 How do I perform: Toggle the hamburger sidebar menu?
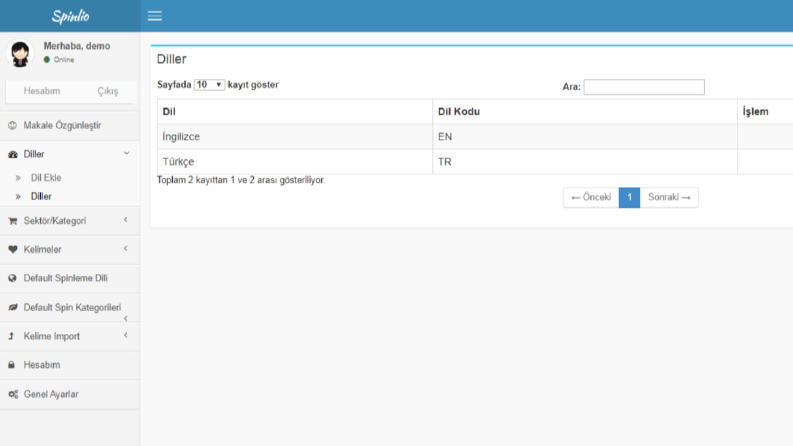(x=155, y=16)
